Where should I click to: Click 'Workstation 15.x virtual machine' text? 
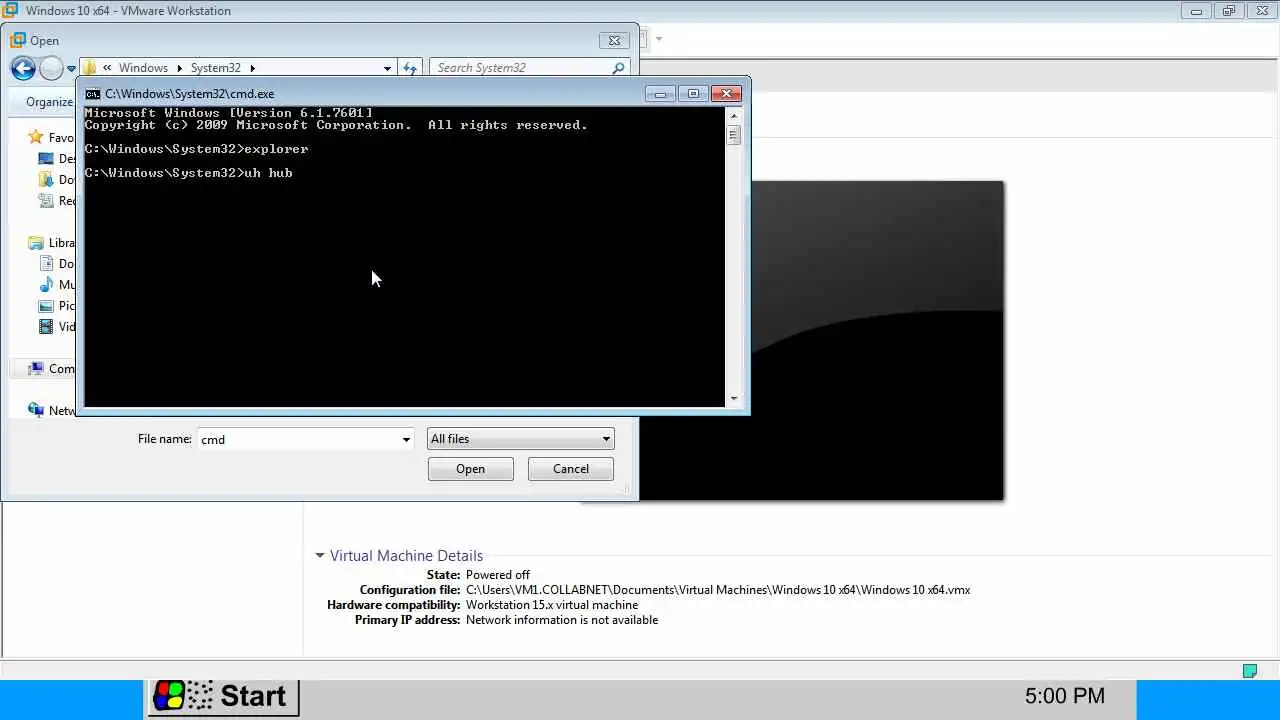pos(552,605)
